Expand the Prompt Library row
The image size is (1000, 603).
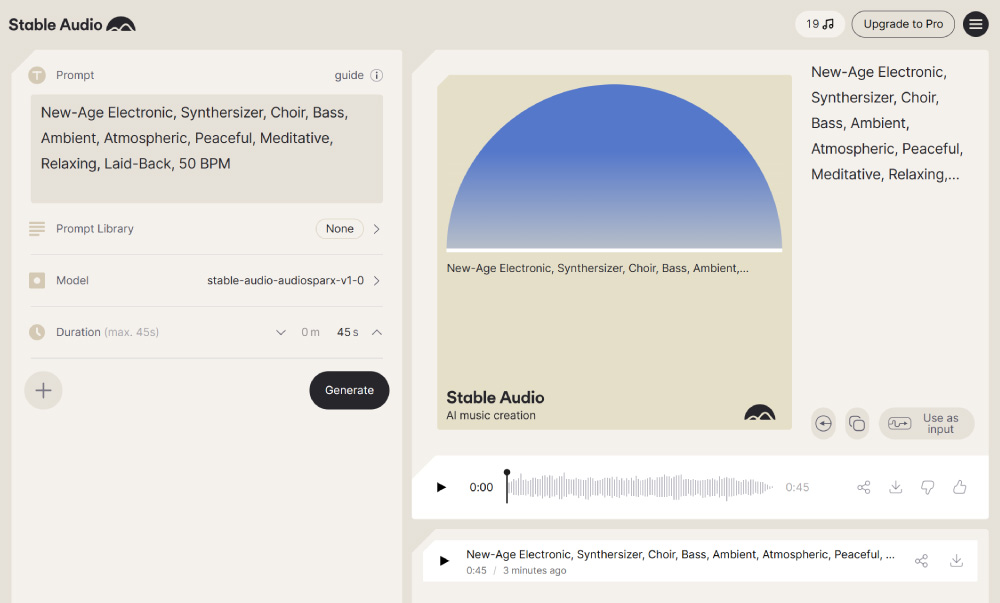[376, 229]
